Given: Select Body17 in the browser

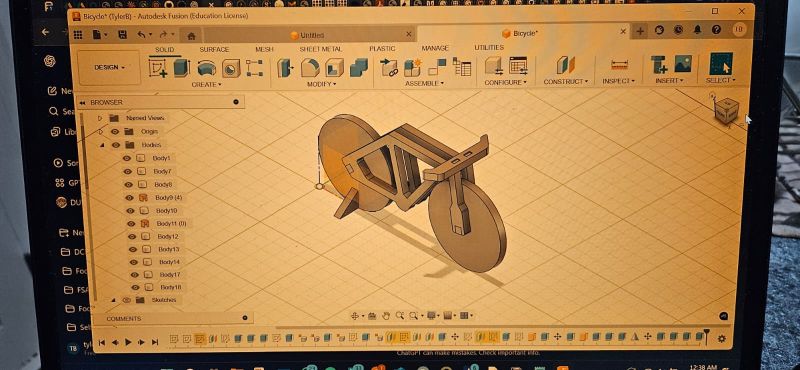Looking at the screenshot, I should pyautogui.click(x=170, y=275).
